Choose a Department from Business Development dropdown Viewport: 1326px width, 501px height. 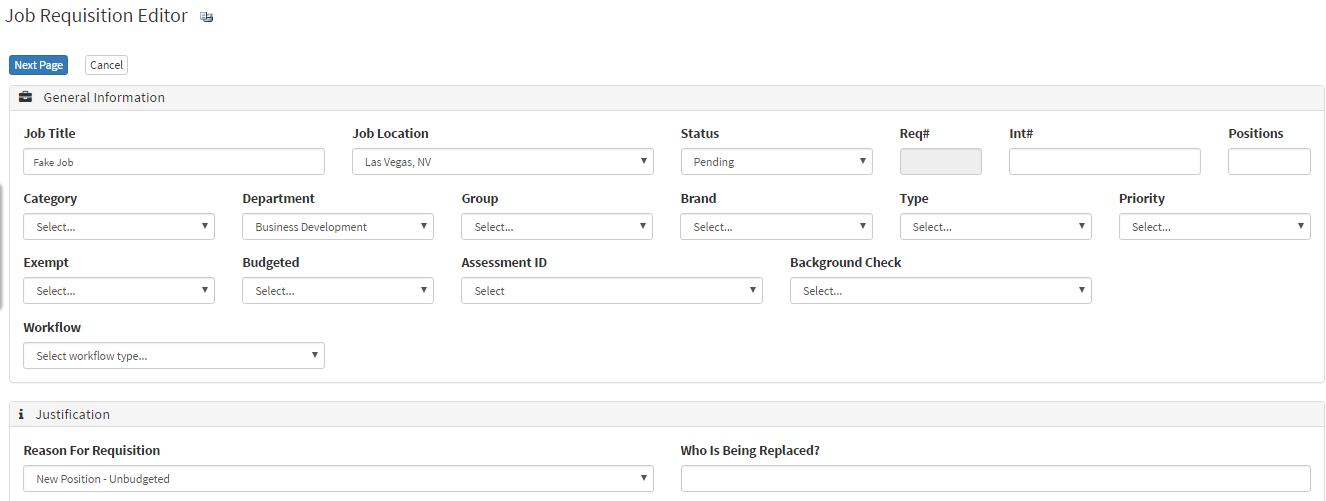[x=338, y=227]
